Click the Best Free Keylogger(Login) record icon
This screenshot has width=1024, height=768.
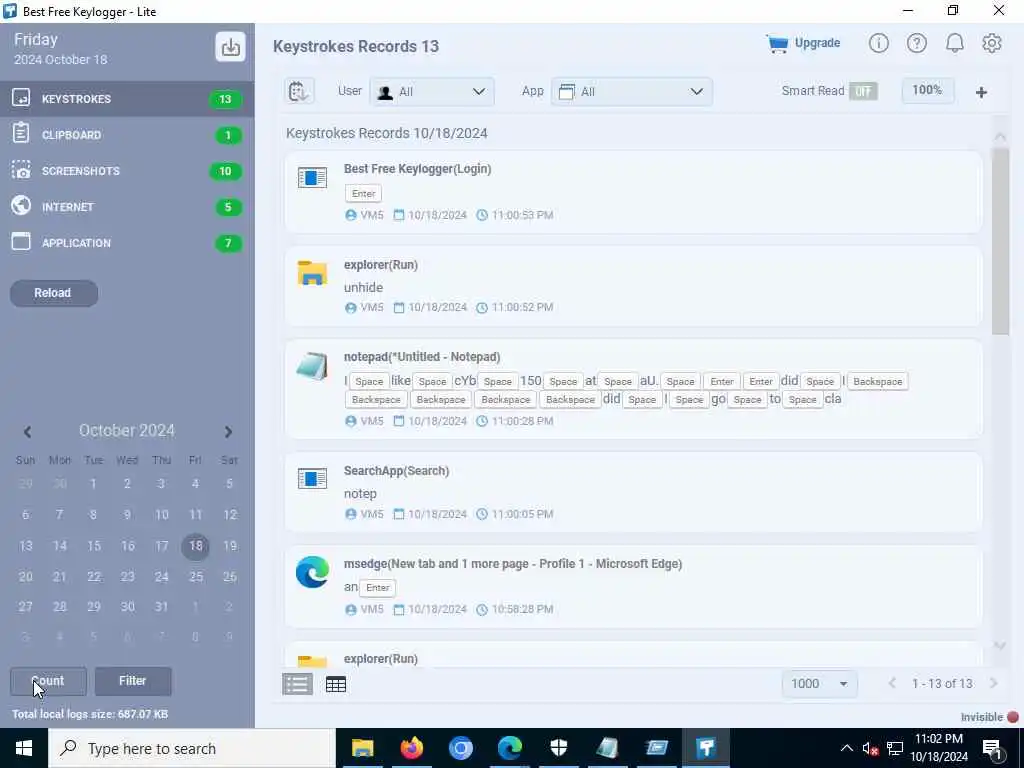tap(312, 177)
